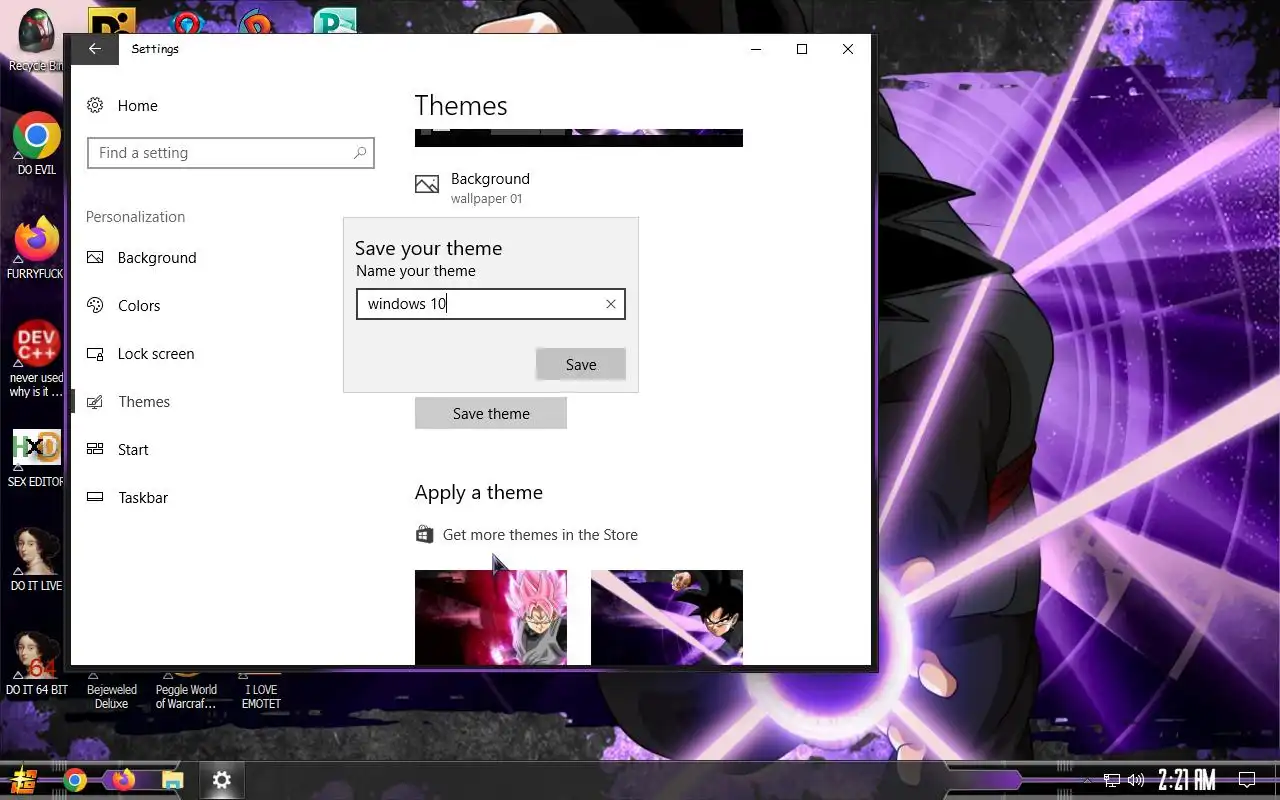Viewport: 1280px width, 800px height.
Task: Open the Firefox desktop shortcut
Action: (x=36, y=247)
